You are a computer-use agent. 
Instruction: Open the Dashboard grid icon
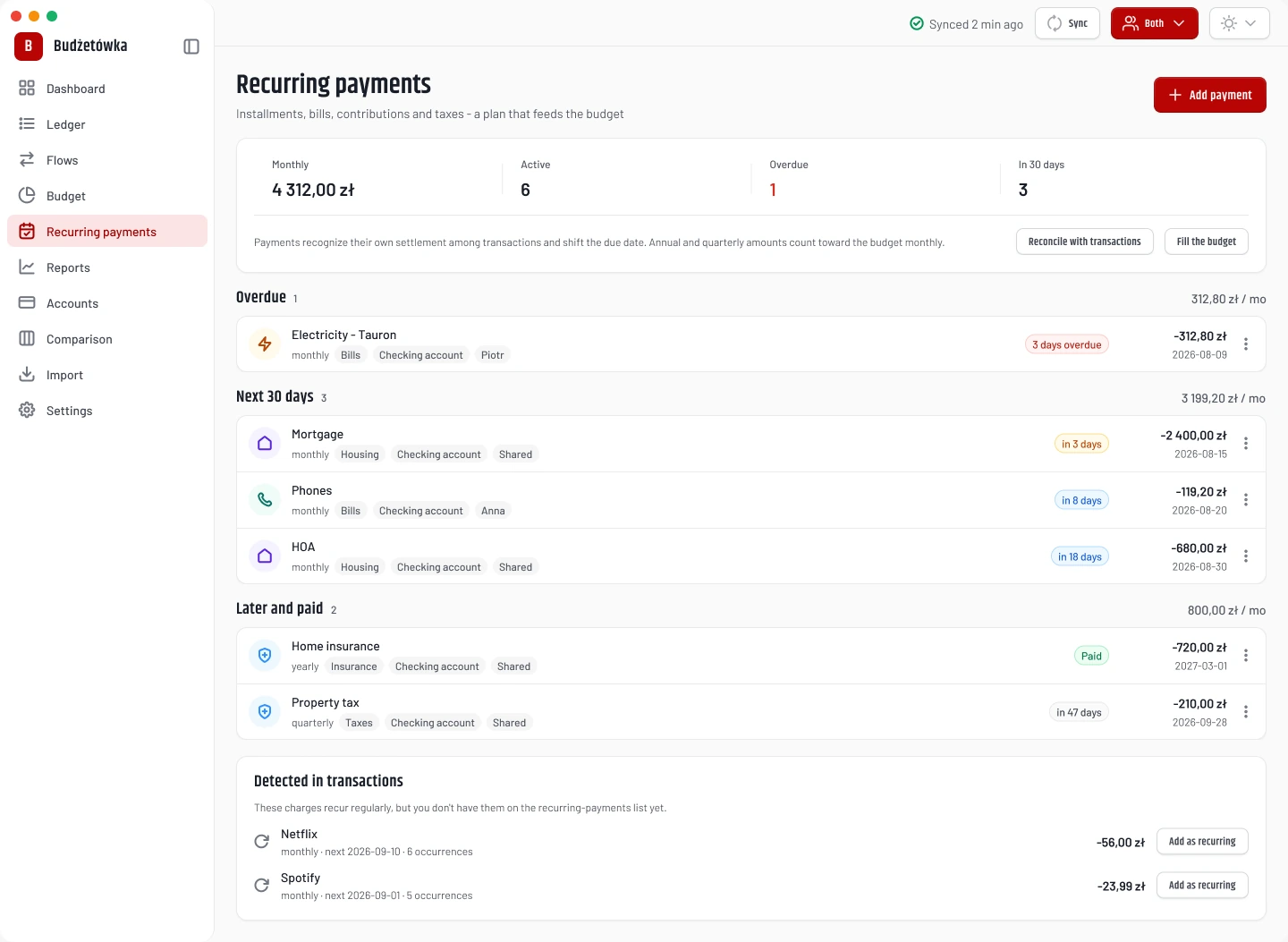(27, 89)
